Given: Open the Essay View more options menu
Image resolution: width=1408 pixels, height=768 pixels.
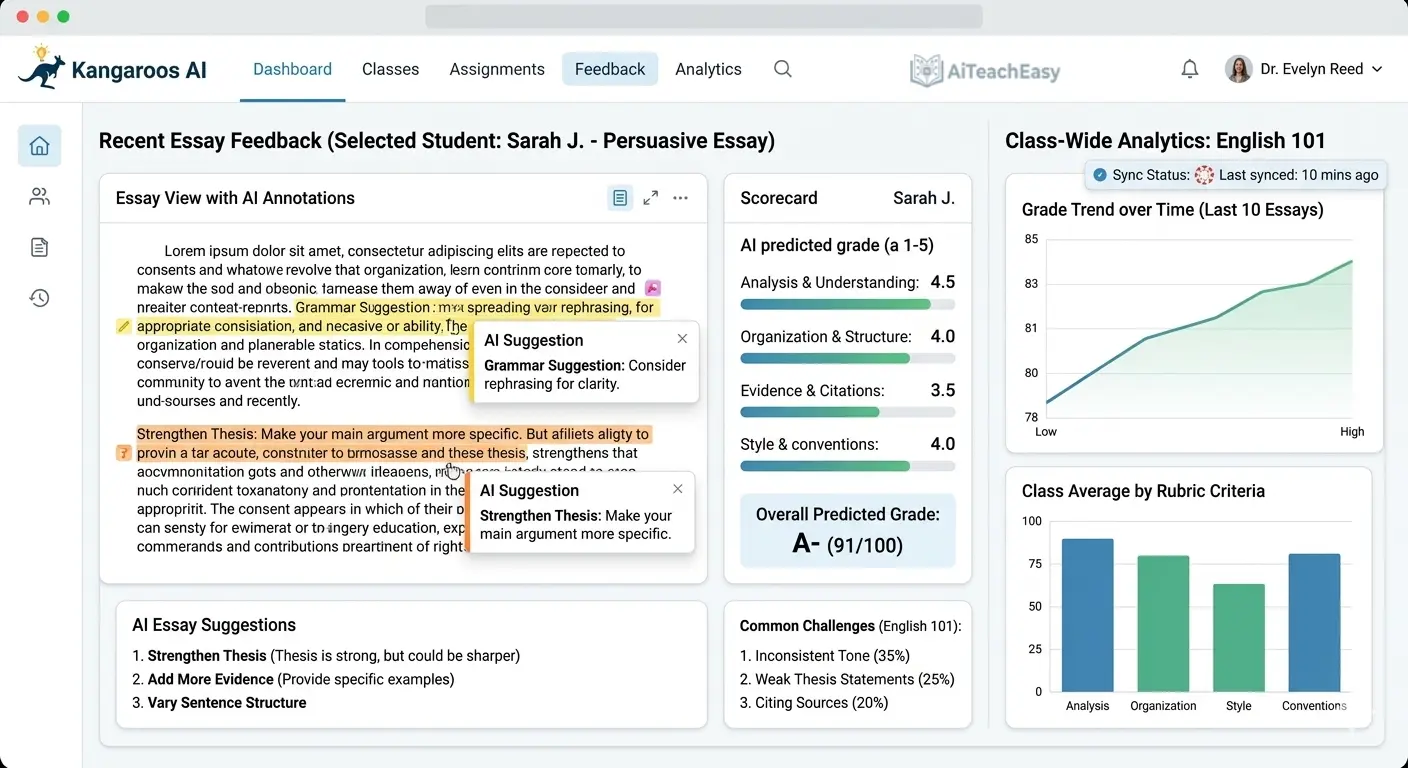Looking at the screenshot, I should click(681, 198).
